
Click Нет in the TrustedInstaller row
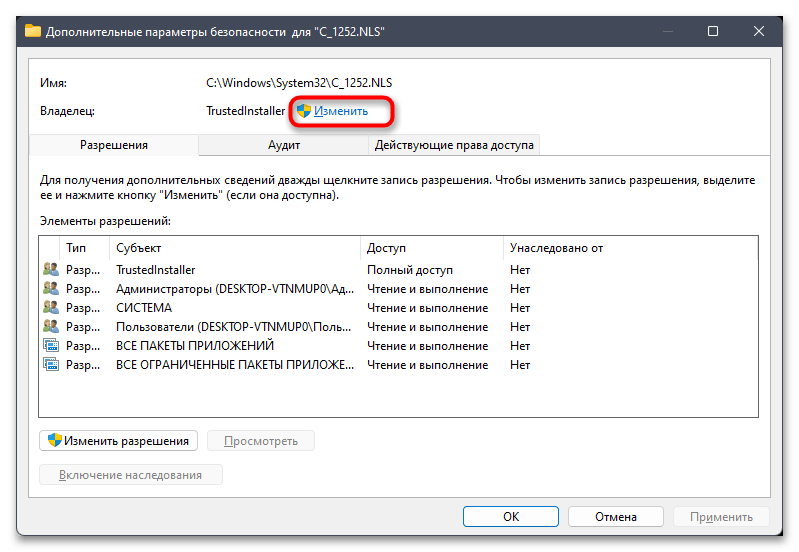[520, 270]
